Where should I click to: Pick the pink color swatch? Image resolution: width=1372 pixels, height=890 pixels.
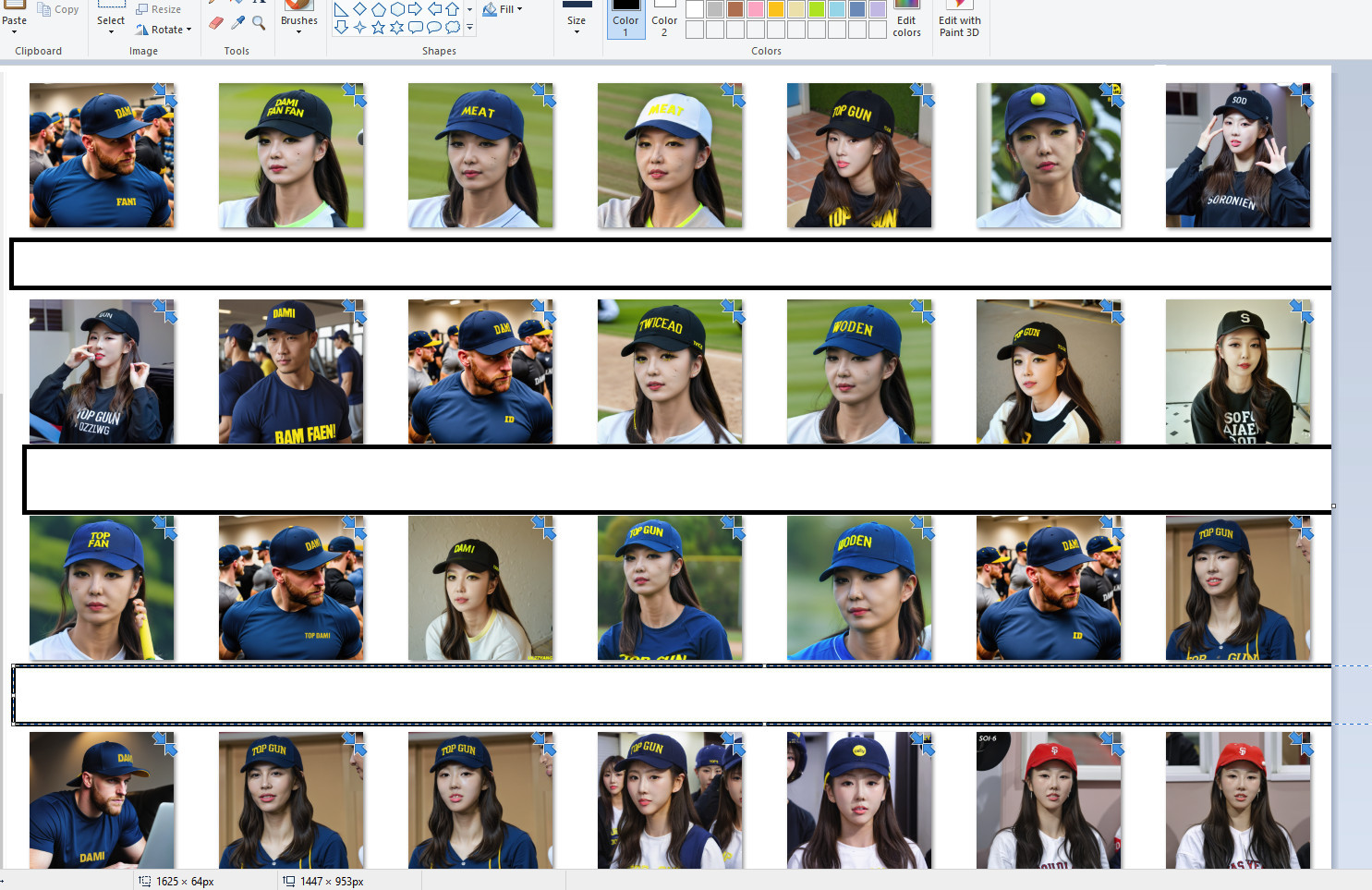[756, 9]
